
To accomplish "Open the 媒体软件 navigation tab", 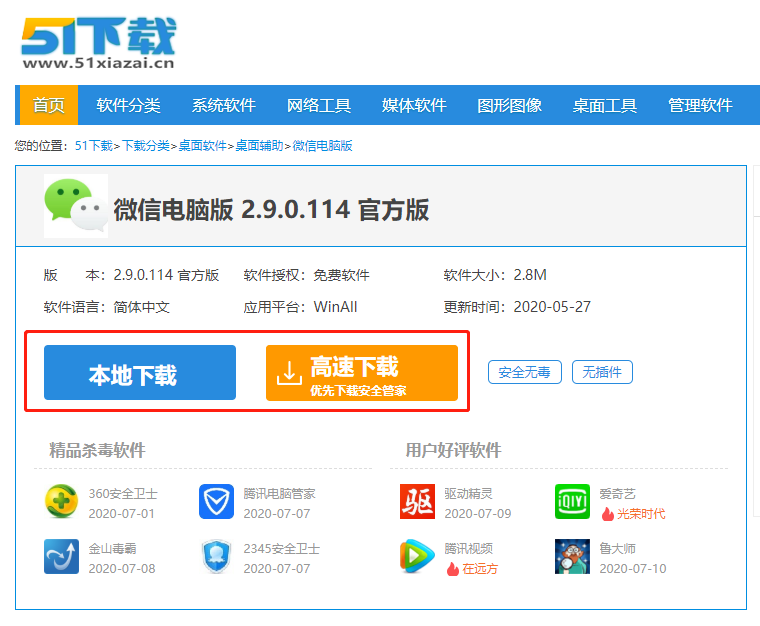I will 414,105.
